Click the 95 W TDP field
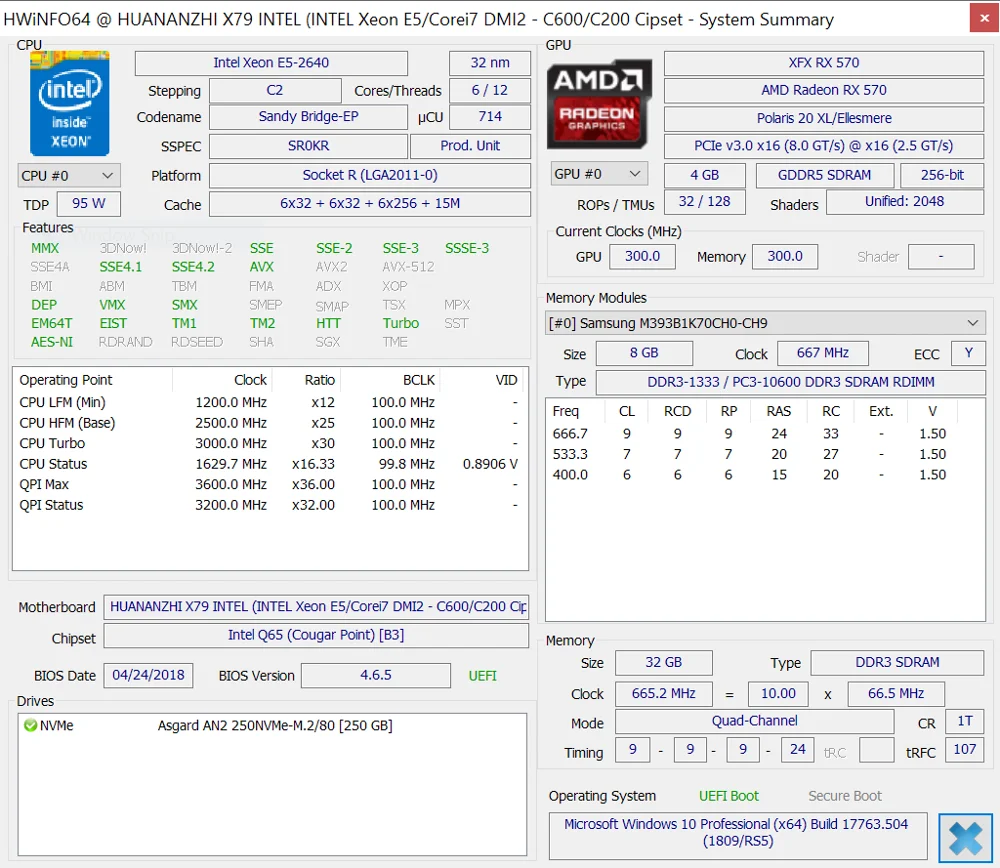Viewport: 1000px width, 868px height. point(89,203)
